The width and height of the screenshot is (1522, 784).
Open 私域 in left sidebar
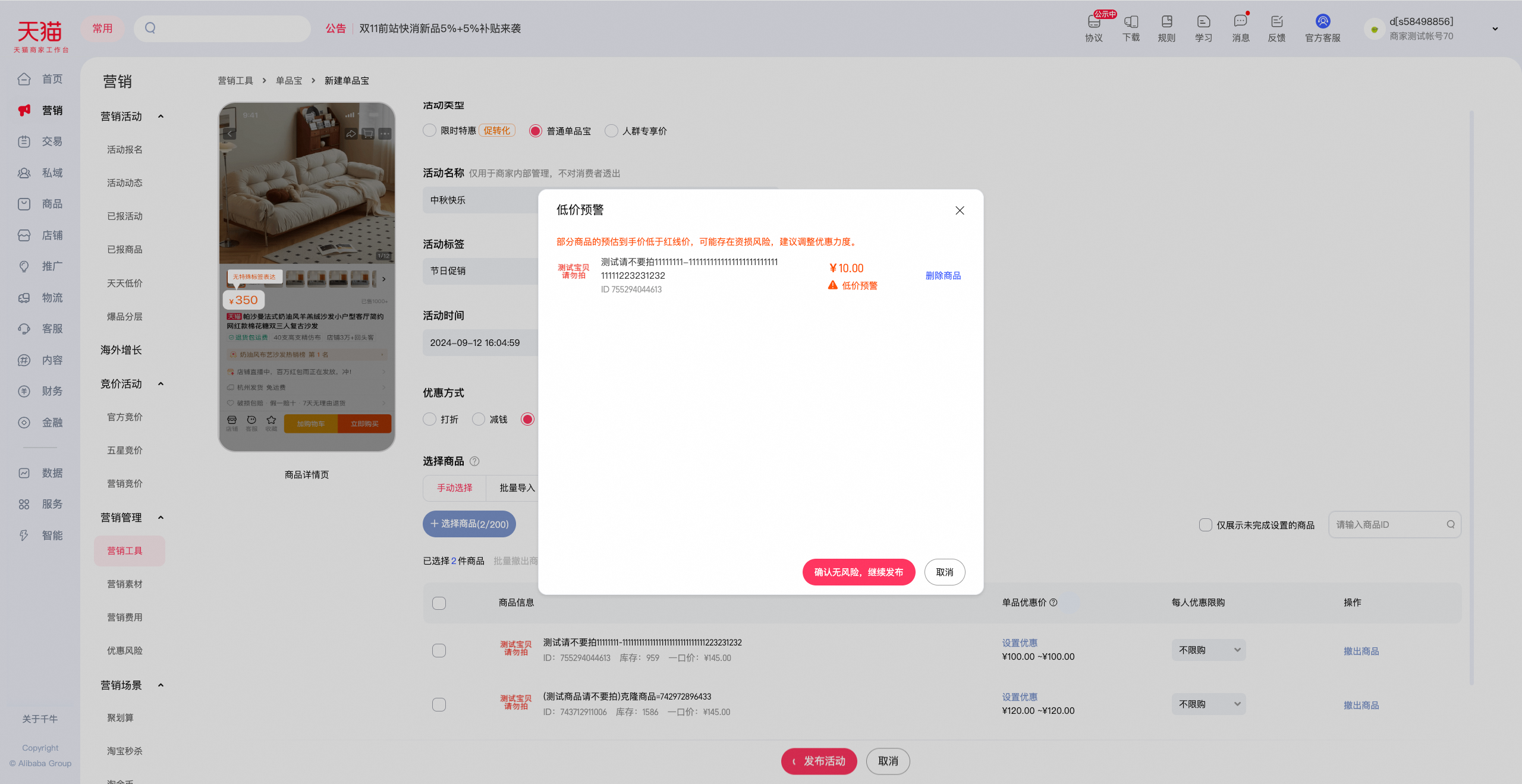pyautogui.click(x=40, y=173)
